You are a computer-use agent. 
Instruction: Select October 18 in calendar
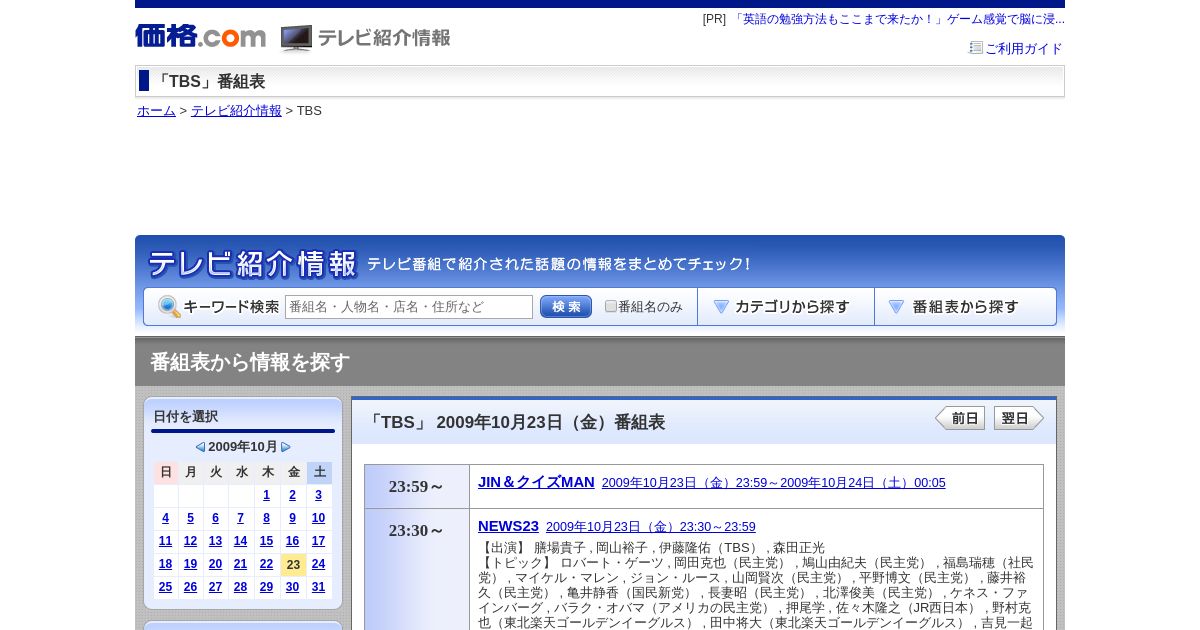pos(165,564)
